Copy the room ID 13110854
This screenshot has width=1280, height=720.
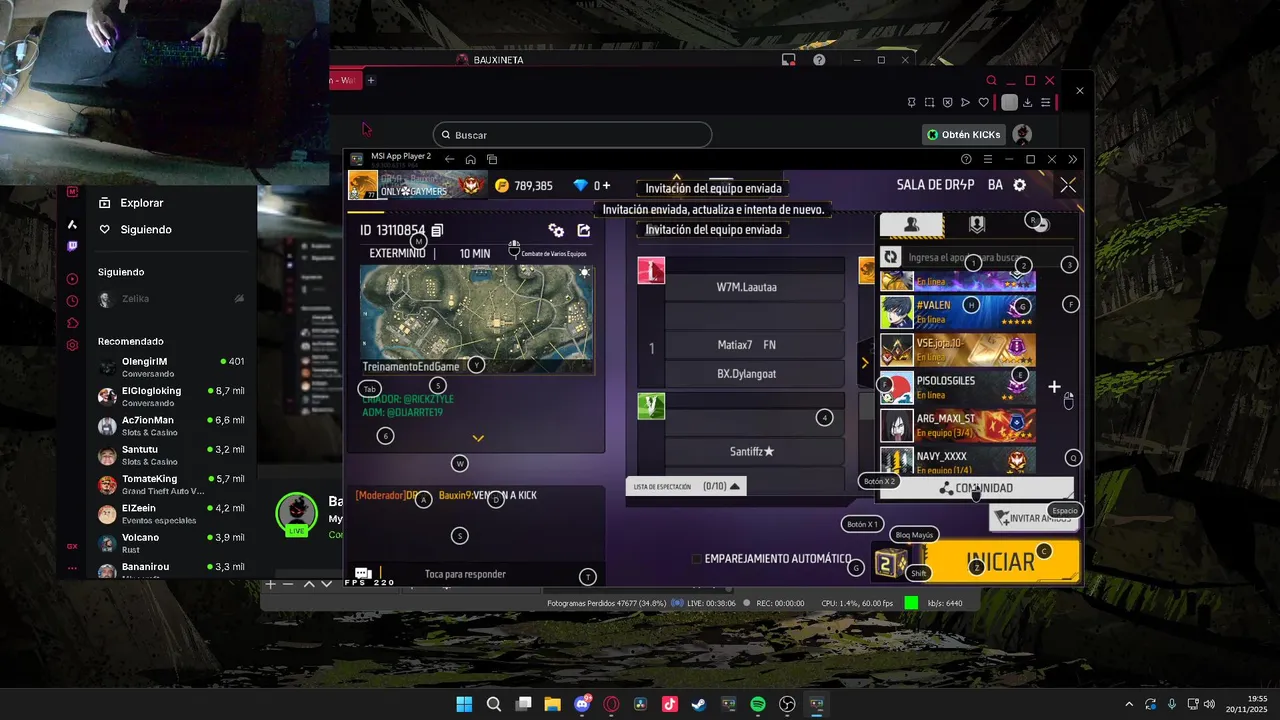pyautogui.click(x=437, y=230)
